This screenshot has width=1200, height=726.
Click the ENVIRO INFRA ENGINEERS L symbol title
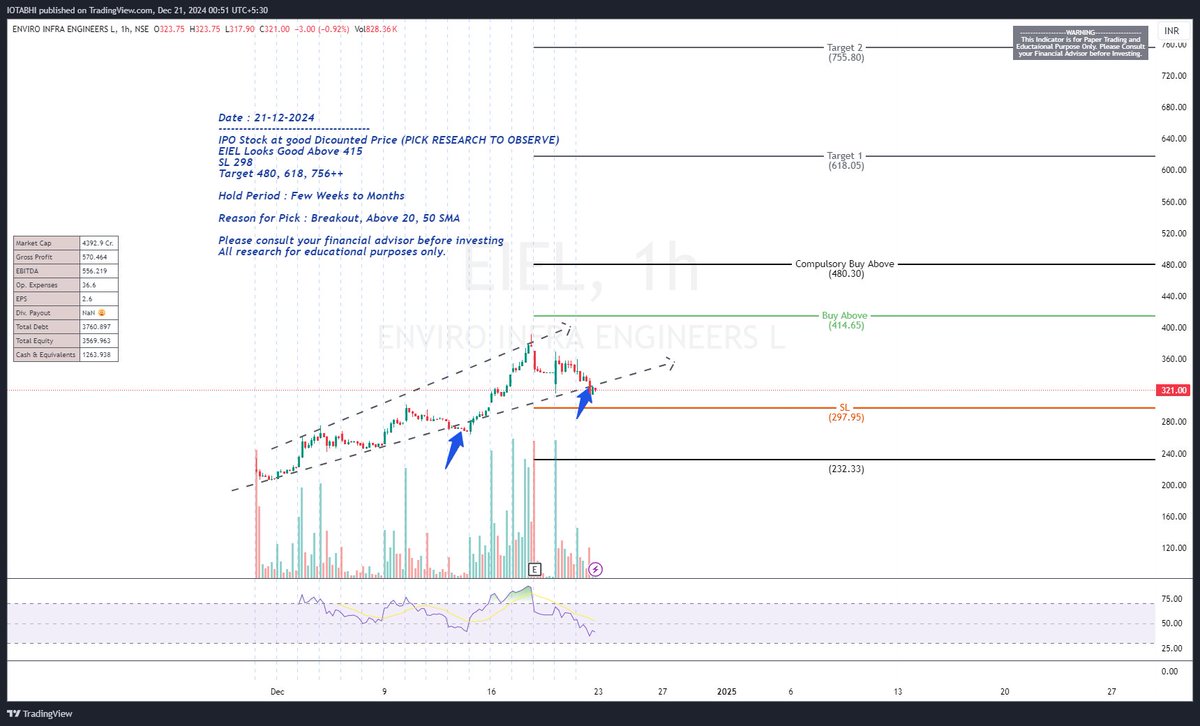pyautogui.click(x=65, y=31)
